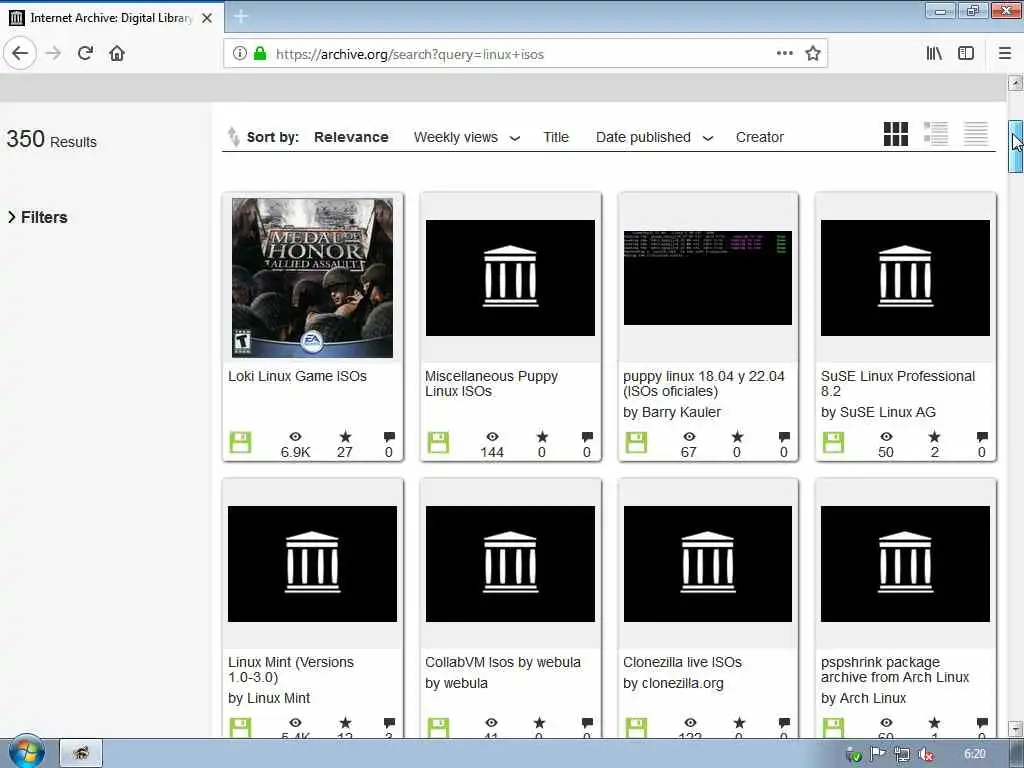The width and height of the screenshot is (1024, 768).
Task: Click 'by SuSE Linux AG' creator text
Action: coord(878,412)
